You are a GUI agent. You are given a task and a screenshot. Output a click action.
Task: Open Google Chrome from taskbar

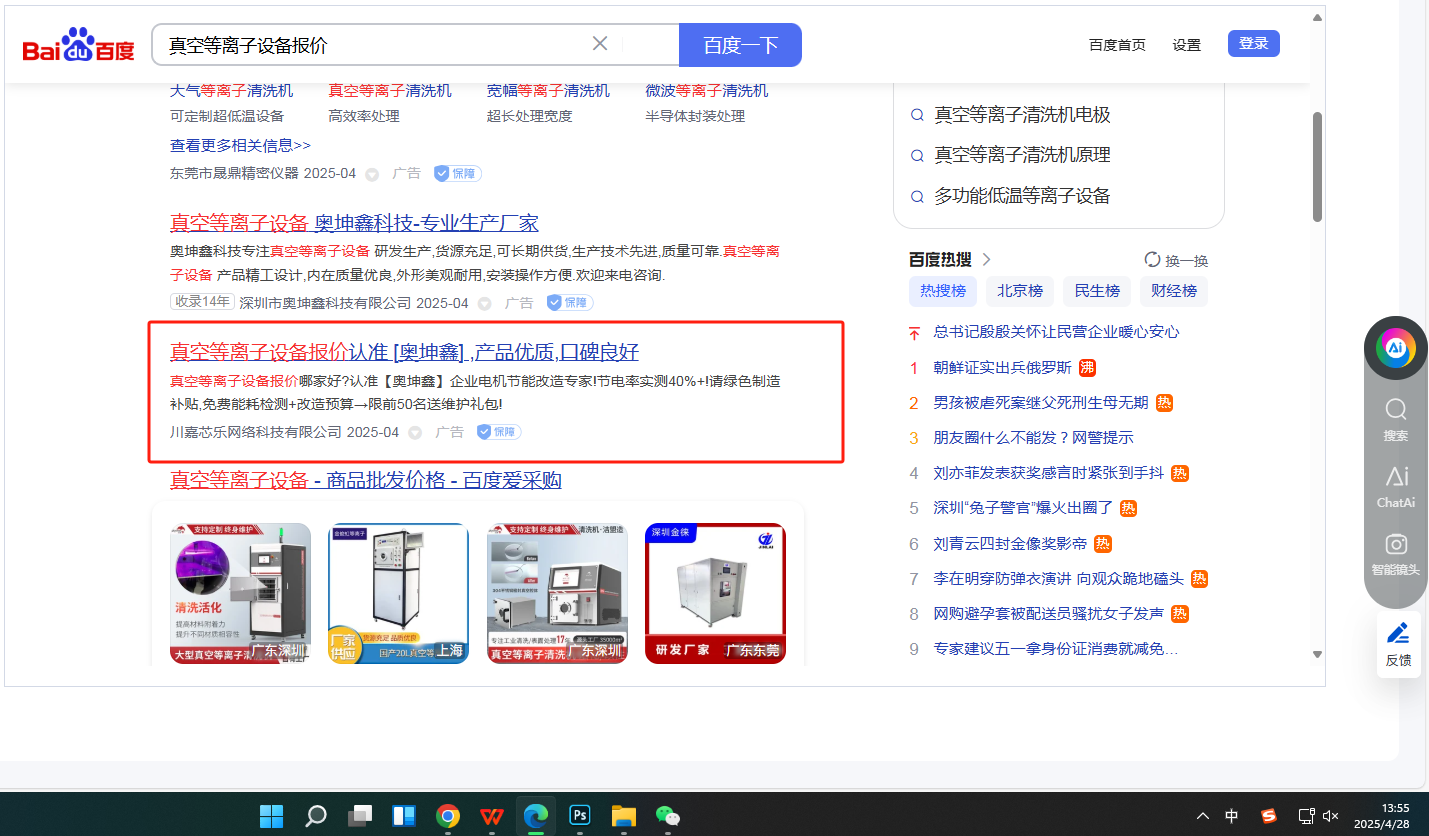tap(448, 816)
